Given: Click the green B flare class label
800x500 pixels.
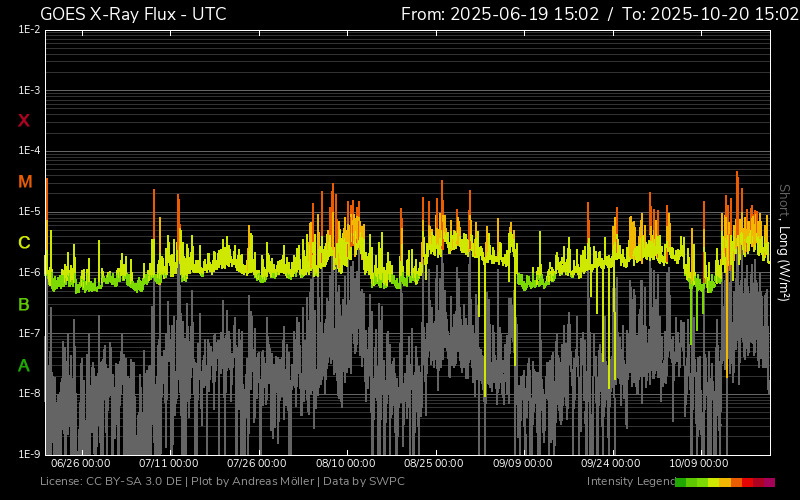Looking at the screenshot, I should (x=24, y=304).
